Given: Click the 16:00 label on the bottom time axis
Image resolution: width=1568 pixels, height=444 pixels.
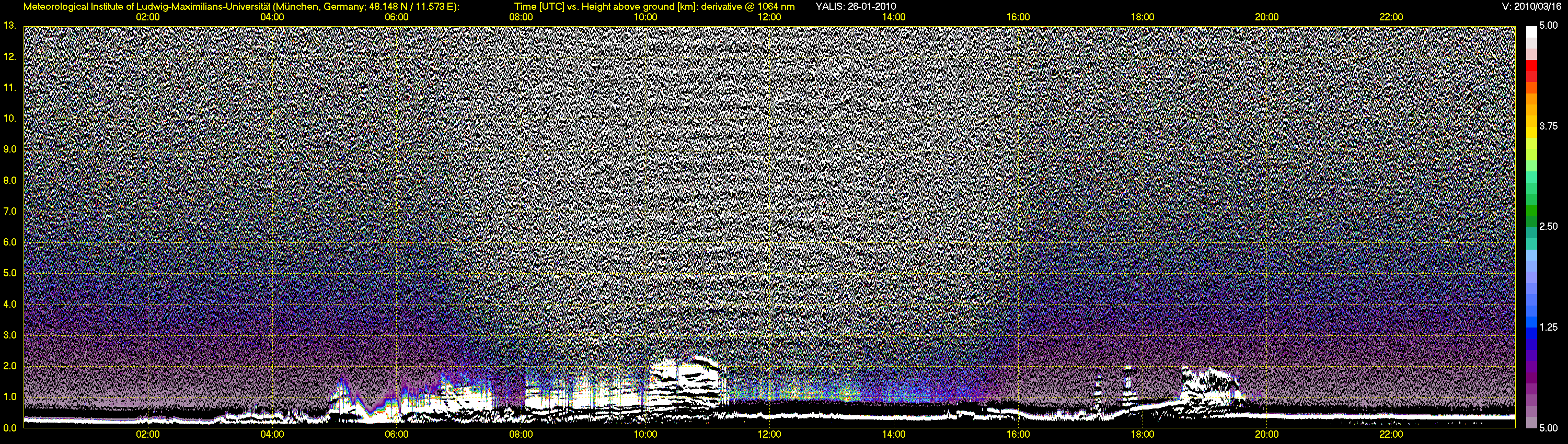Looking at the screenshot, I should tap(1018, 434).
